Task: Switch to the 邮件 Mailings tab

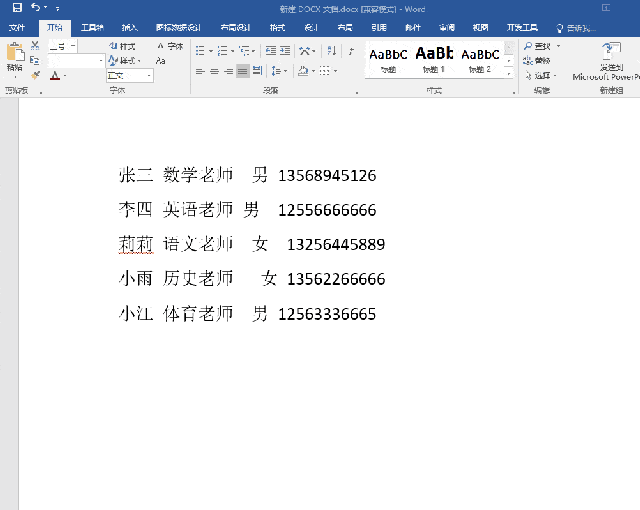Action: 413,27
